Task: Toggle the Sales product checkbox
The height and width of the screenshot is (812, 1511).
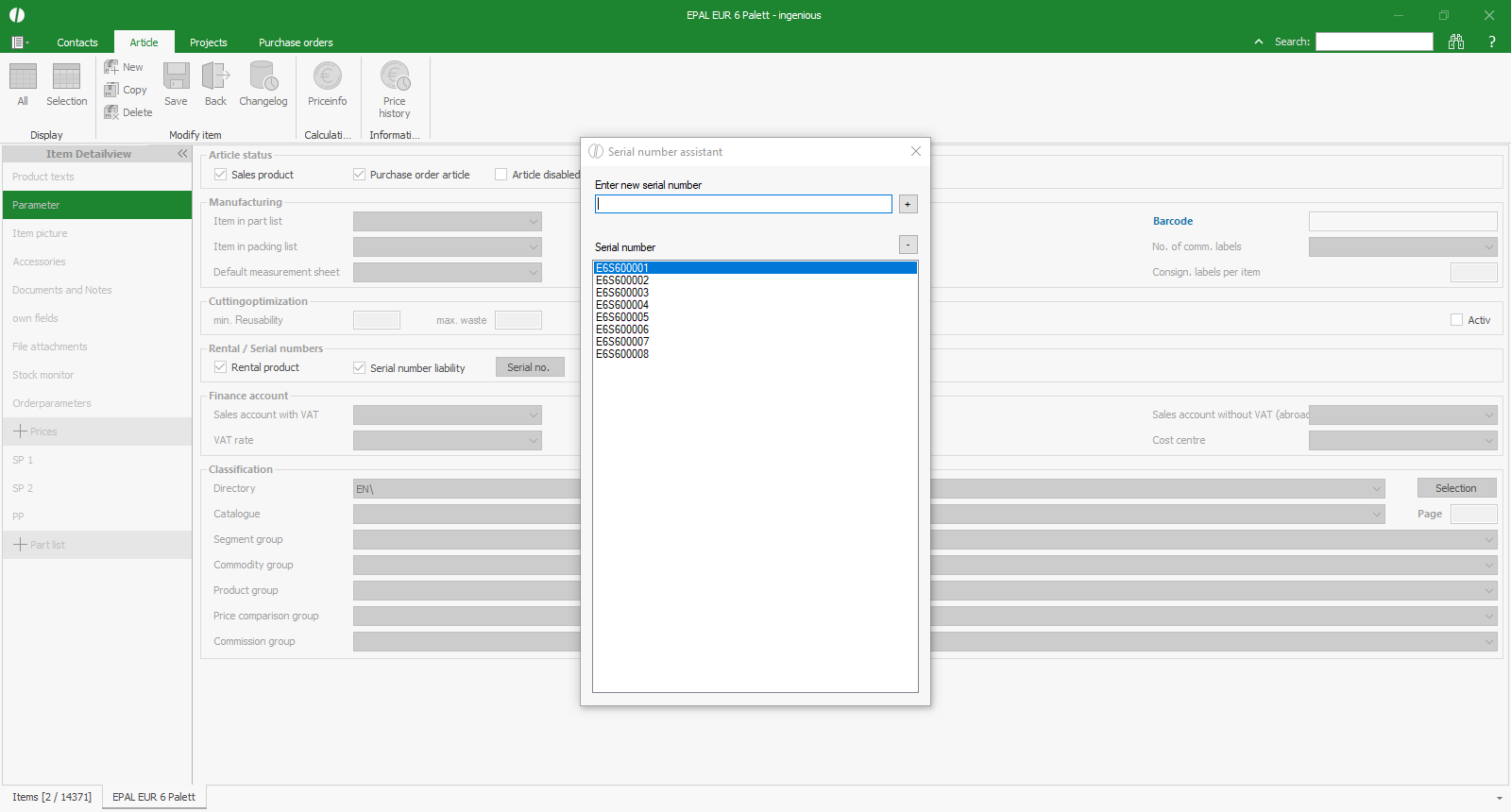Action: [x=220, y=175]
